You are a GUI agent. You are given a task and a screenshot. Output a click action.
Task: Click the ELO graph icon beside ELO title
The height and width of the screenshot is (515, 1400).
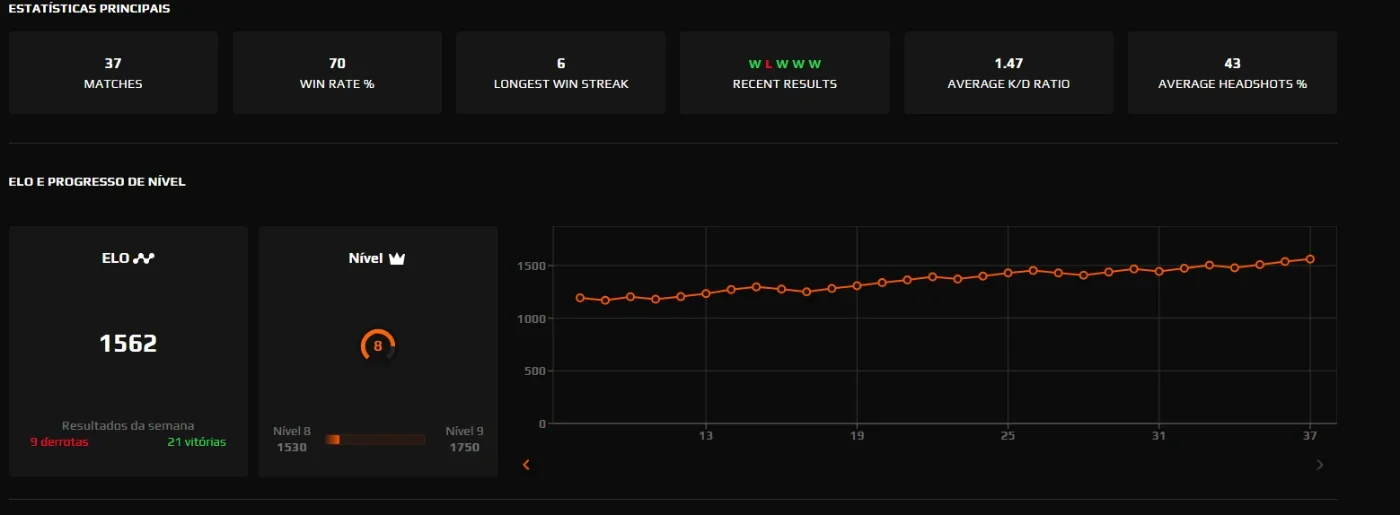[x=144, y=258]
